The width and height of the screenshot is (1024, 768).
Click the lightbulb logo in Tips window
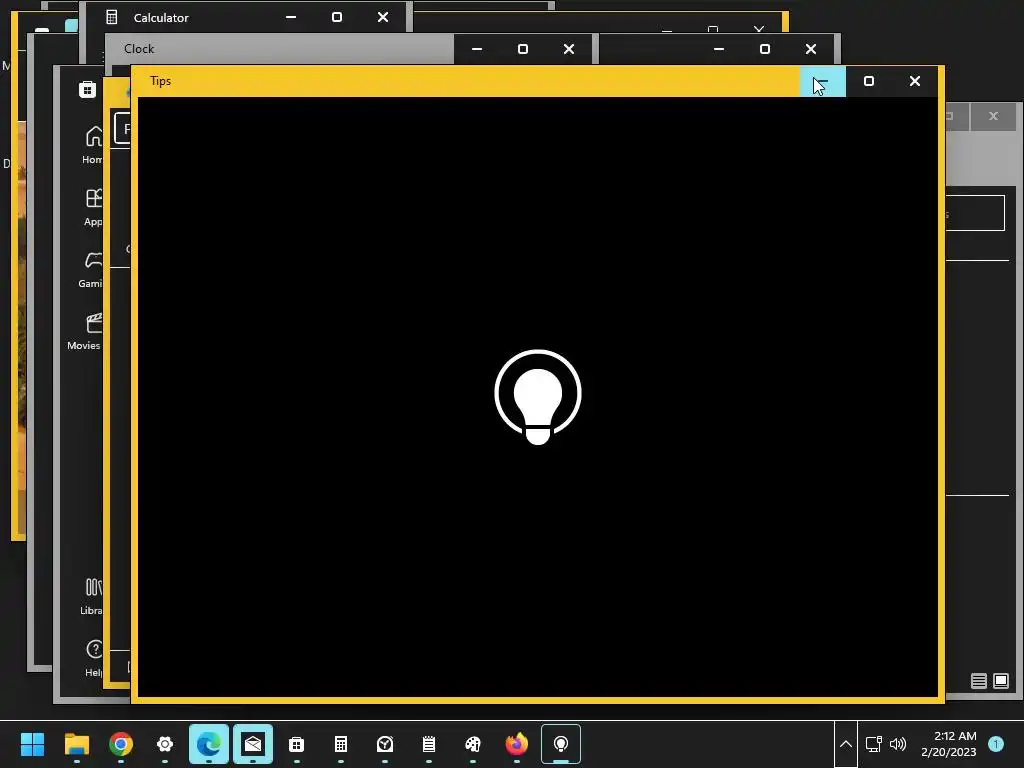pos(538,397)
